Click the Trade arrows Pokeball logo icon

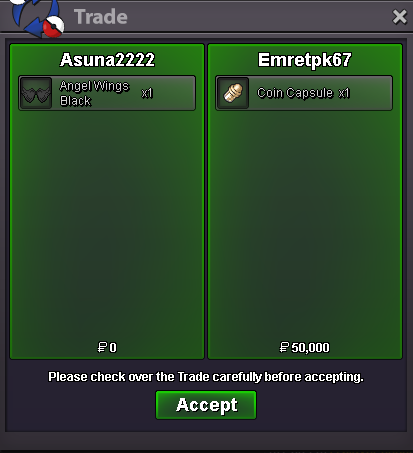(x=37, y=18)
